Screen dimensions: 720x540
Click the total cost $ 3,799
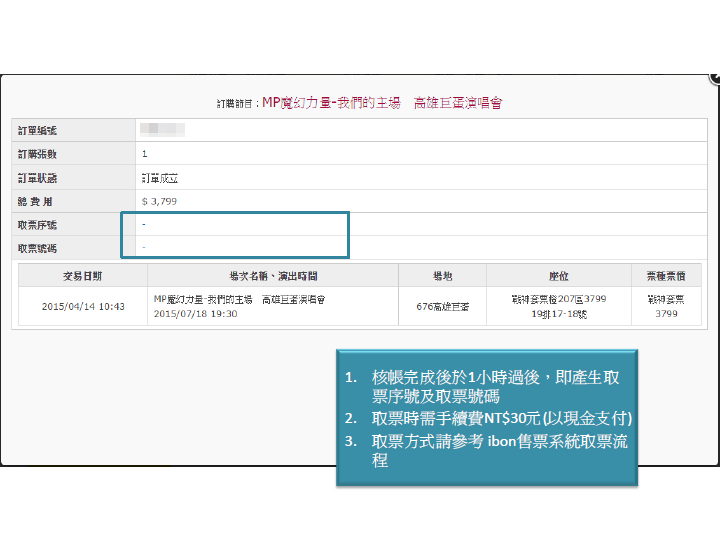click(160, 202)
